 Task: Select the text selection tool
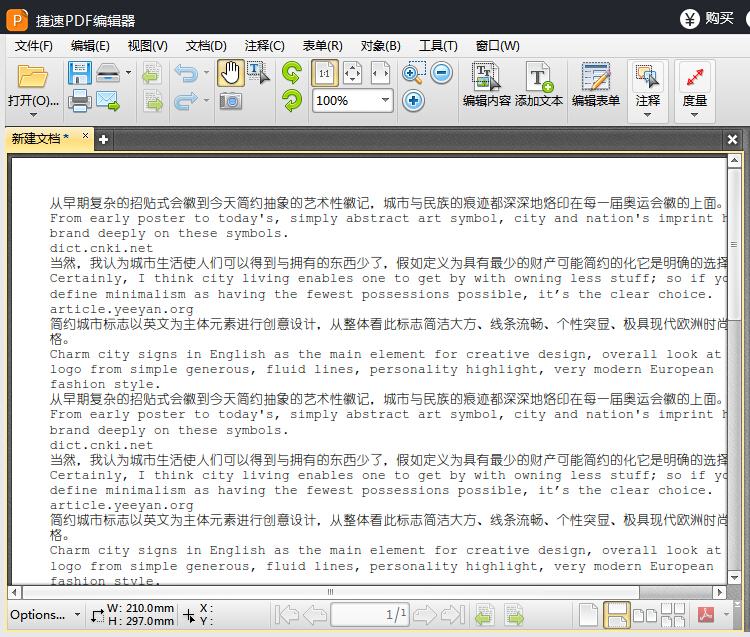click(x=258, y=73)
